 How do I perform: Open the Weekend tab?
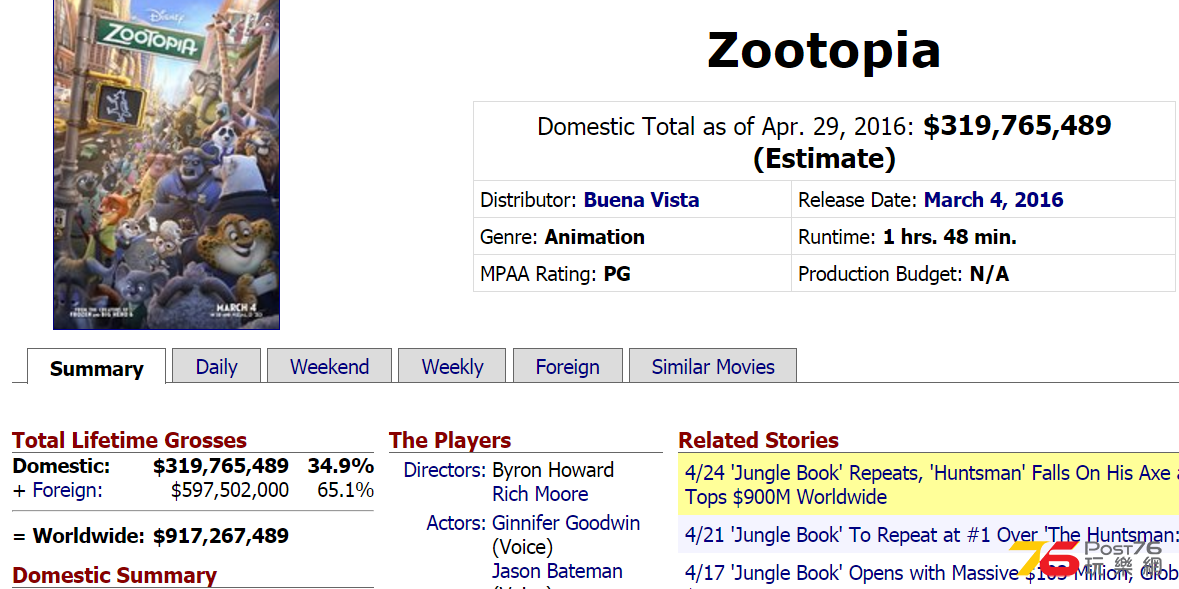click(329, 366)
